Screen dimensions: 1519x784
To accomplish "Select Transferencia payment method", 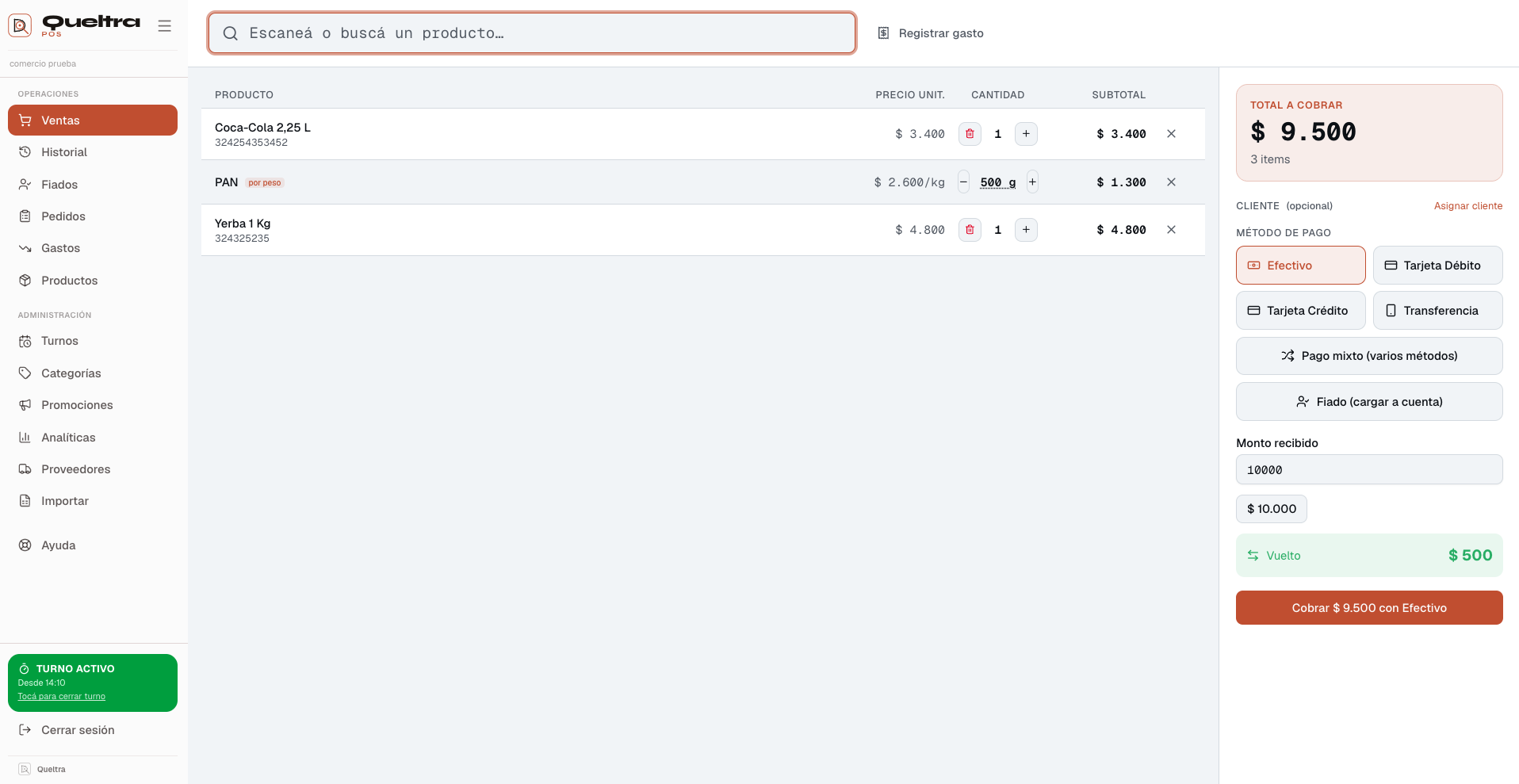I will pos(1437,311).
